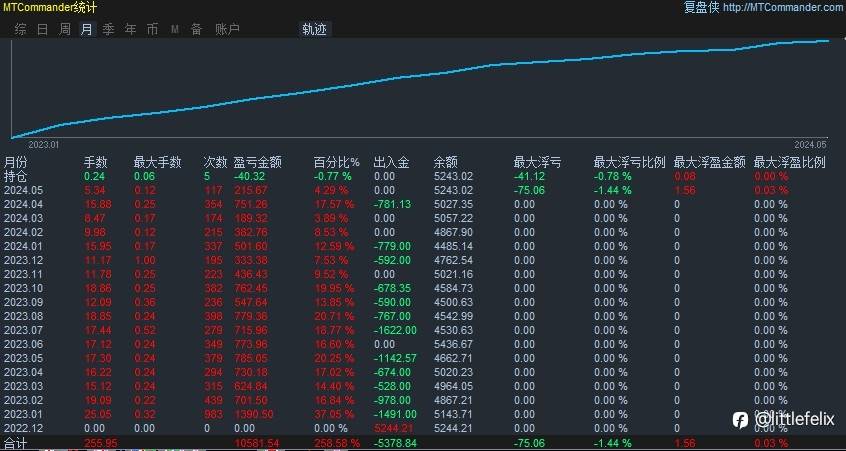This screenshot has height=451, width=846.
Task: Click deposit value 5244.21 in 2022.12 row
Action: point(393,428)
